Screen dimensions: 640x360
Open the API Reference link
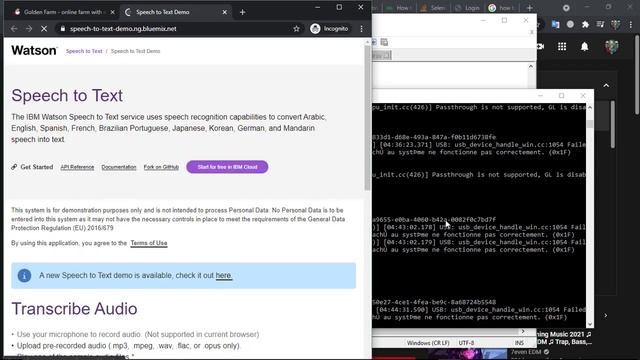[x=77, y=167]
